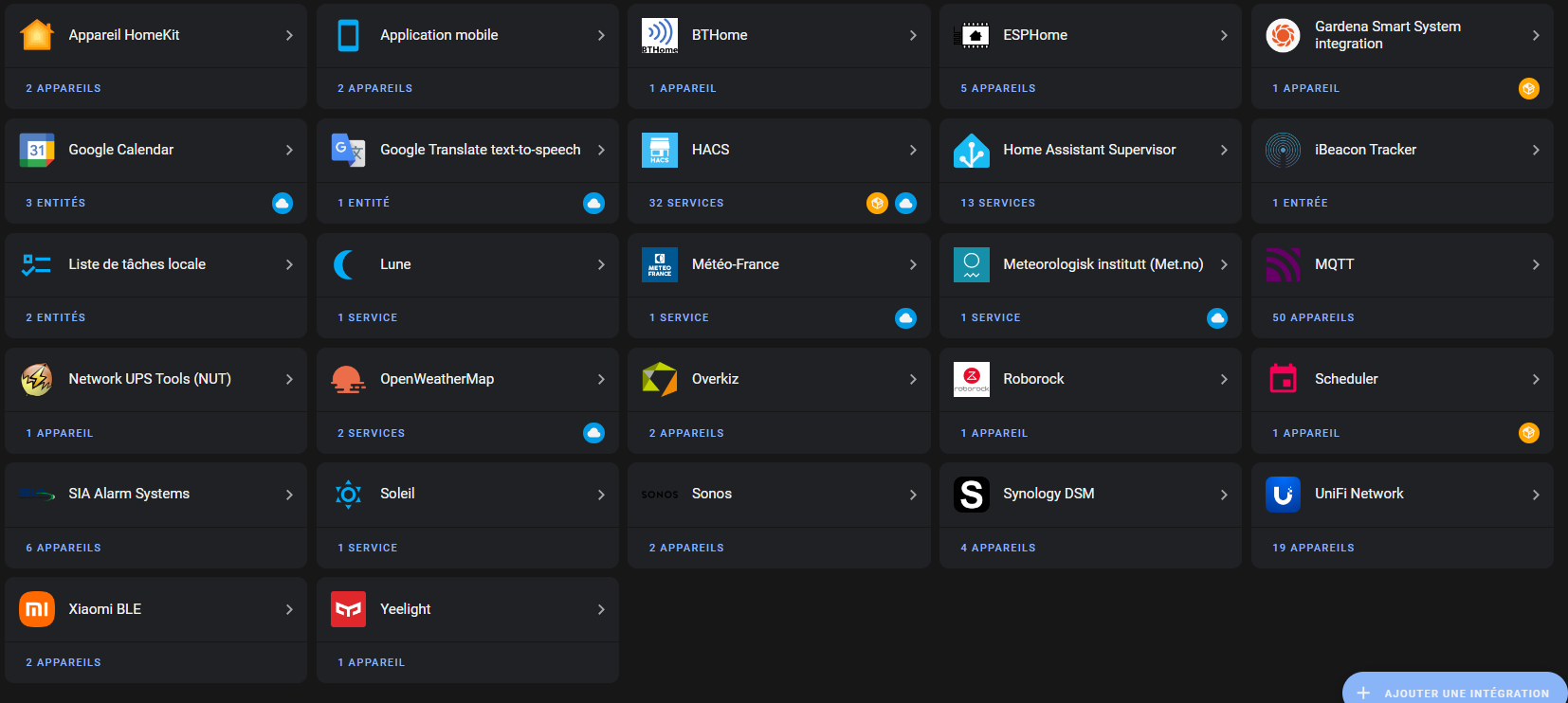Click the orange custom badge on Gardena card
Viewport: 1568px width, 703px height.
point(1529,88)
